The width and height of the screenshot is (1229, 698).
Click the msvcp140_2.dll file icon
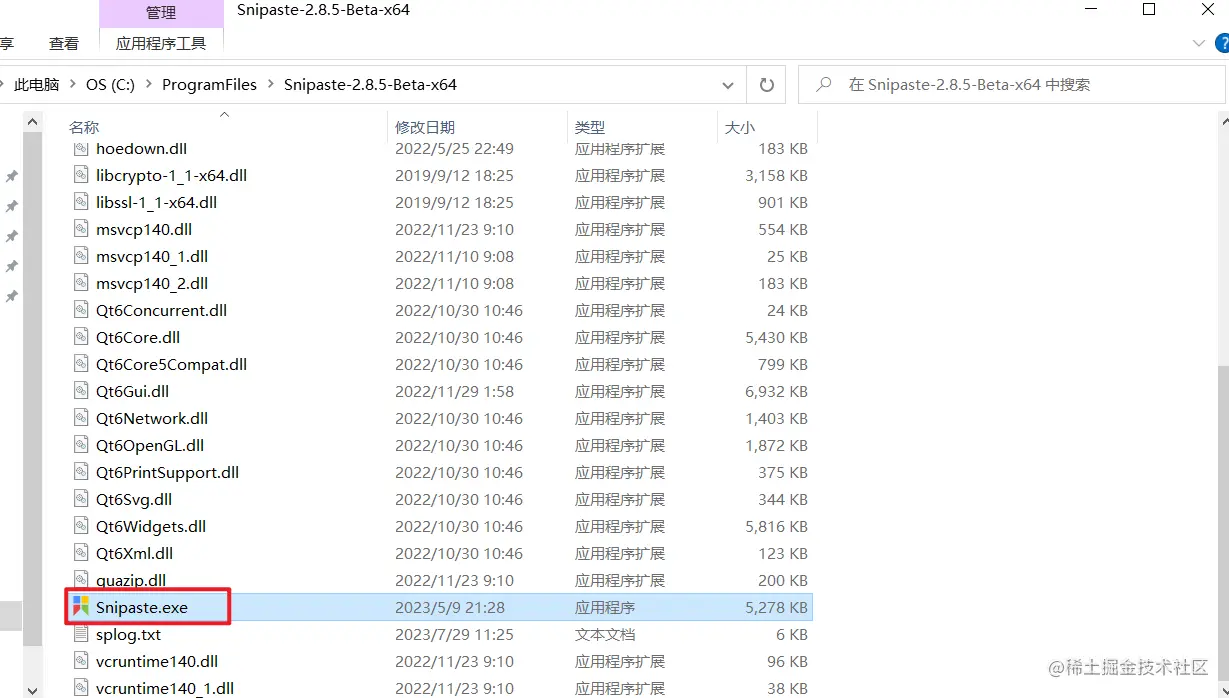[x=81, y=283]
